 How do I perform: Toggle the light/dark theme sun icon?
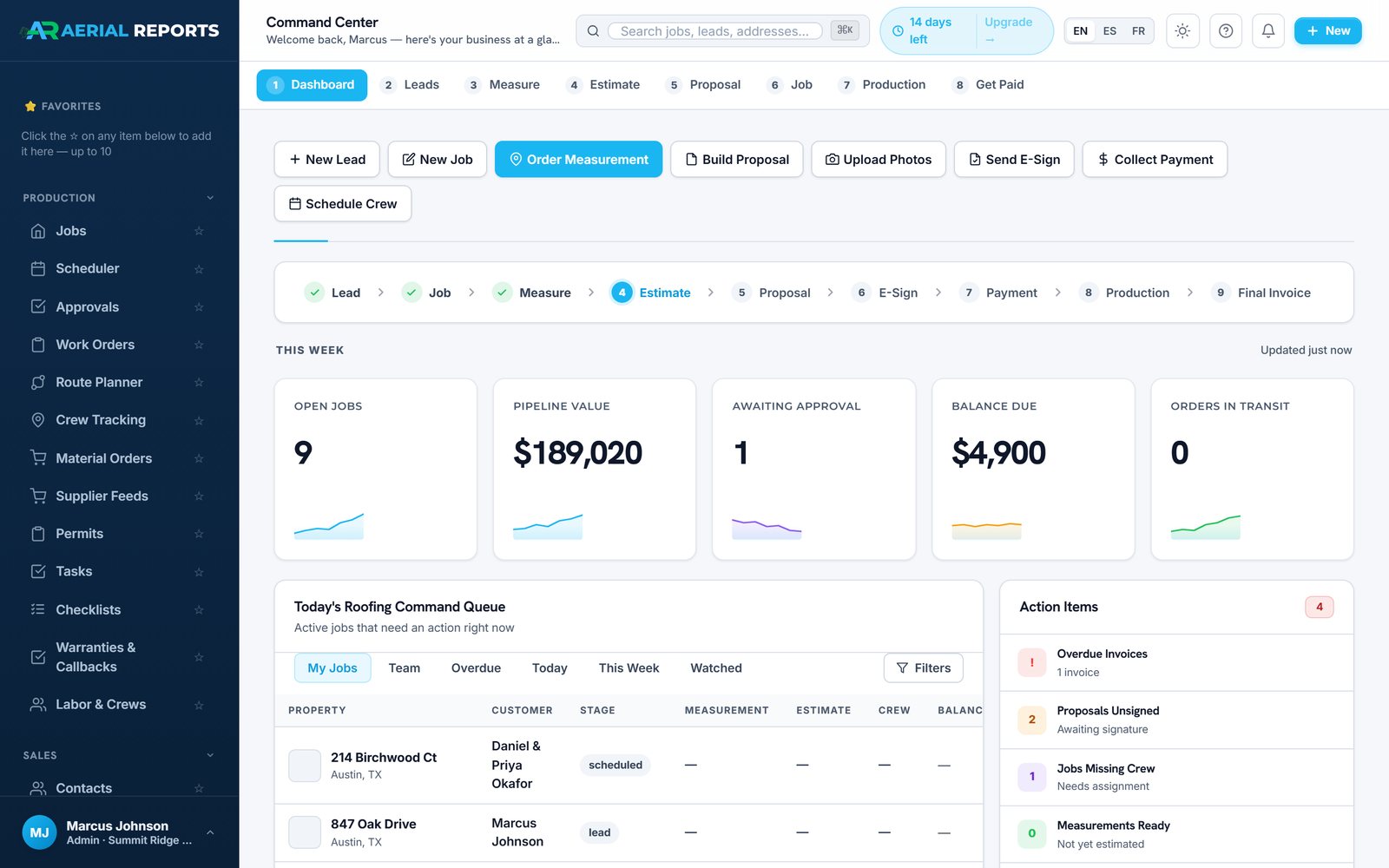[1182, 31]
